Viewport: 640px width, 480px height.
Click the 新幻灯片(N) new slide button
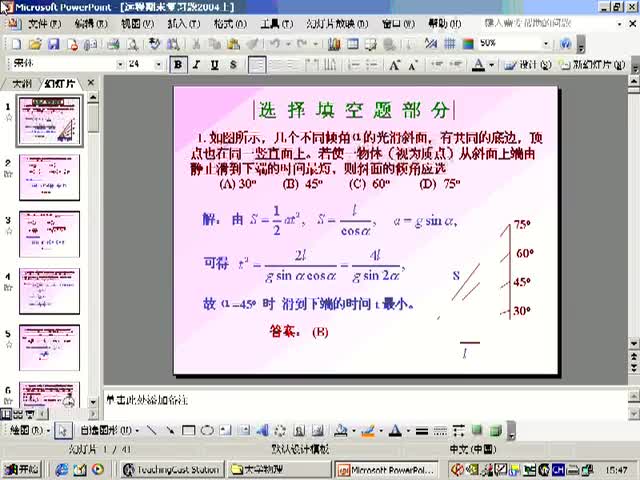(x=592, y=64)
